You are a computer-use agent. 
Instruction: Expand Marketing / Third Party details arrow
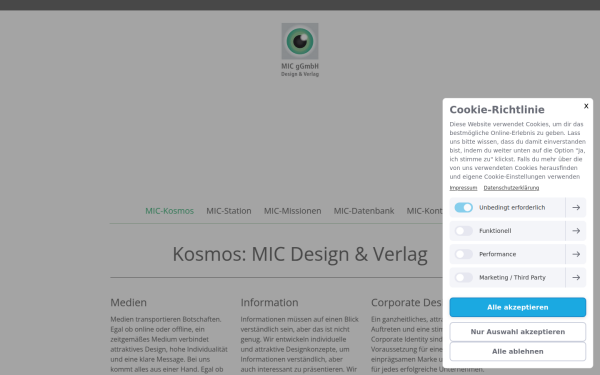(x=576, y=277)
